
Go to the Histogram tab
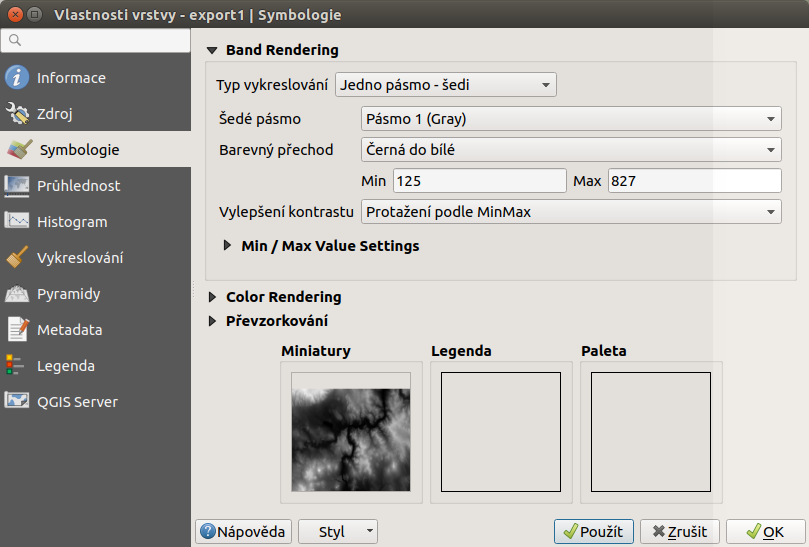pyautogui.click(x=95, y=221)
